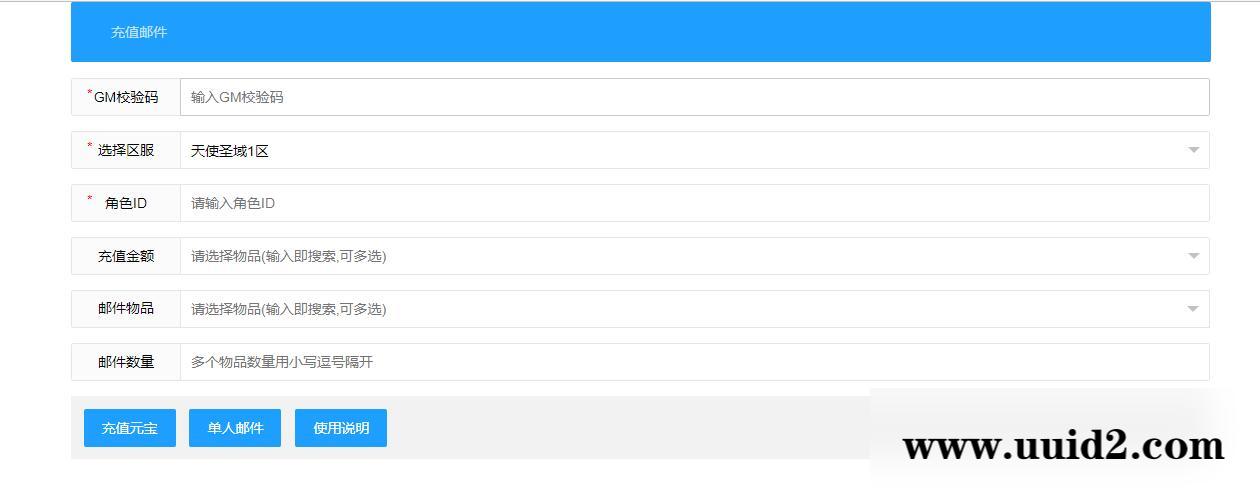
Task: Click the 充值金额 field label
Action: tap(126, 256)
